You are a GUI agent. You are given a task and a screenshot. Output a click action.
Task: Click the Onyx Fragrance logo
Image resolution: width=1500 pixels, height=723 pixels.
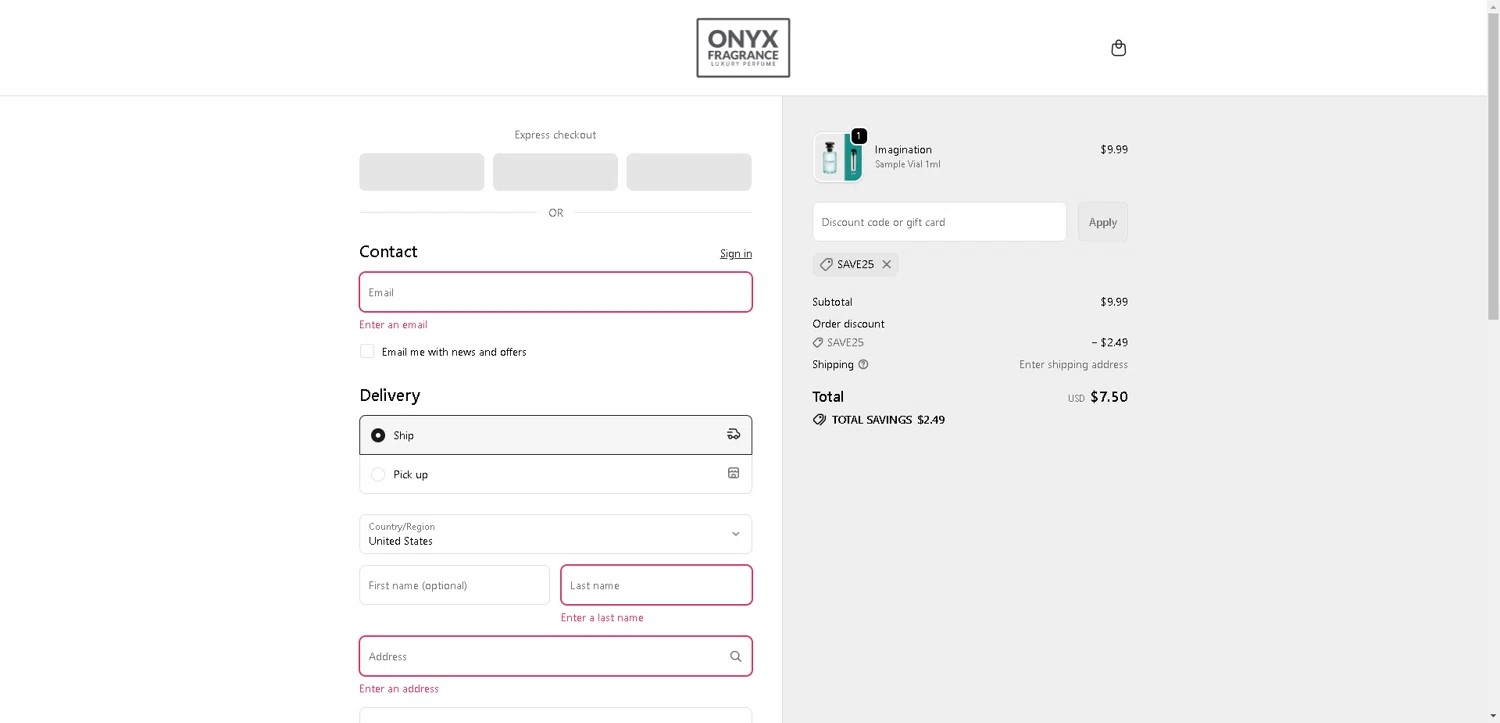click(743, 47)
